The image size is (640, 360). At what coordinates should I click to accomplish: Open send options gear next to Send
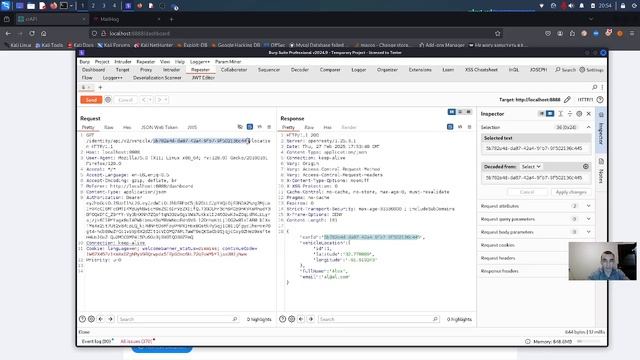tap(108, 100)
